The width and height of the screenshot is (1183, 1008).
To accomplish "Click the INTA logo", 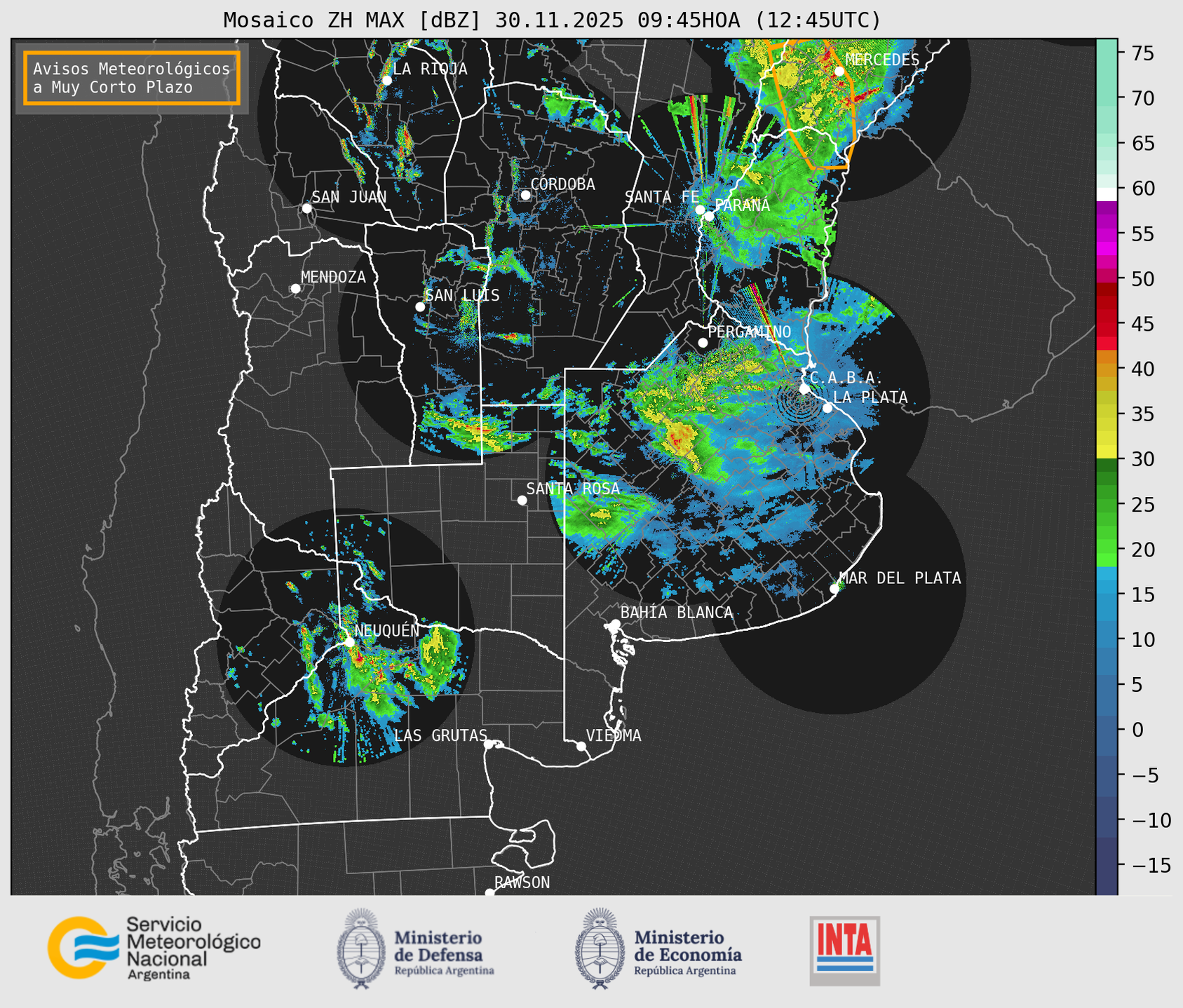I will (x=845, y=951).
